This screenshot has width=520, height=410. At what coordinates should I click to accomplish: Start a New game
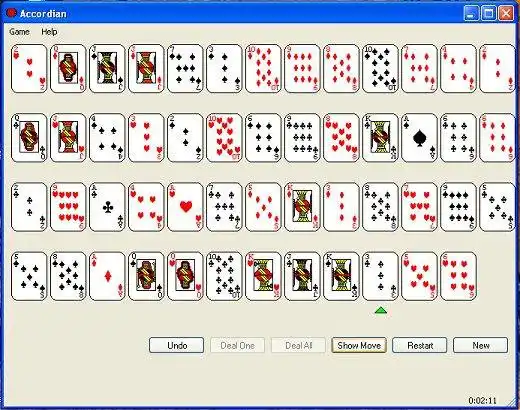tap(481, 345)
